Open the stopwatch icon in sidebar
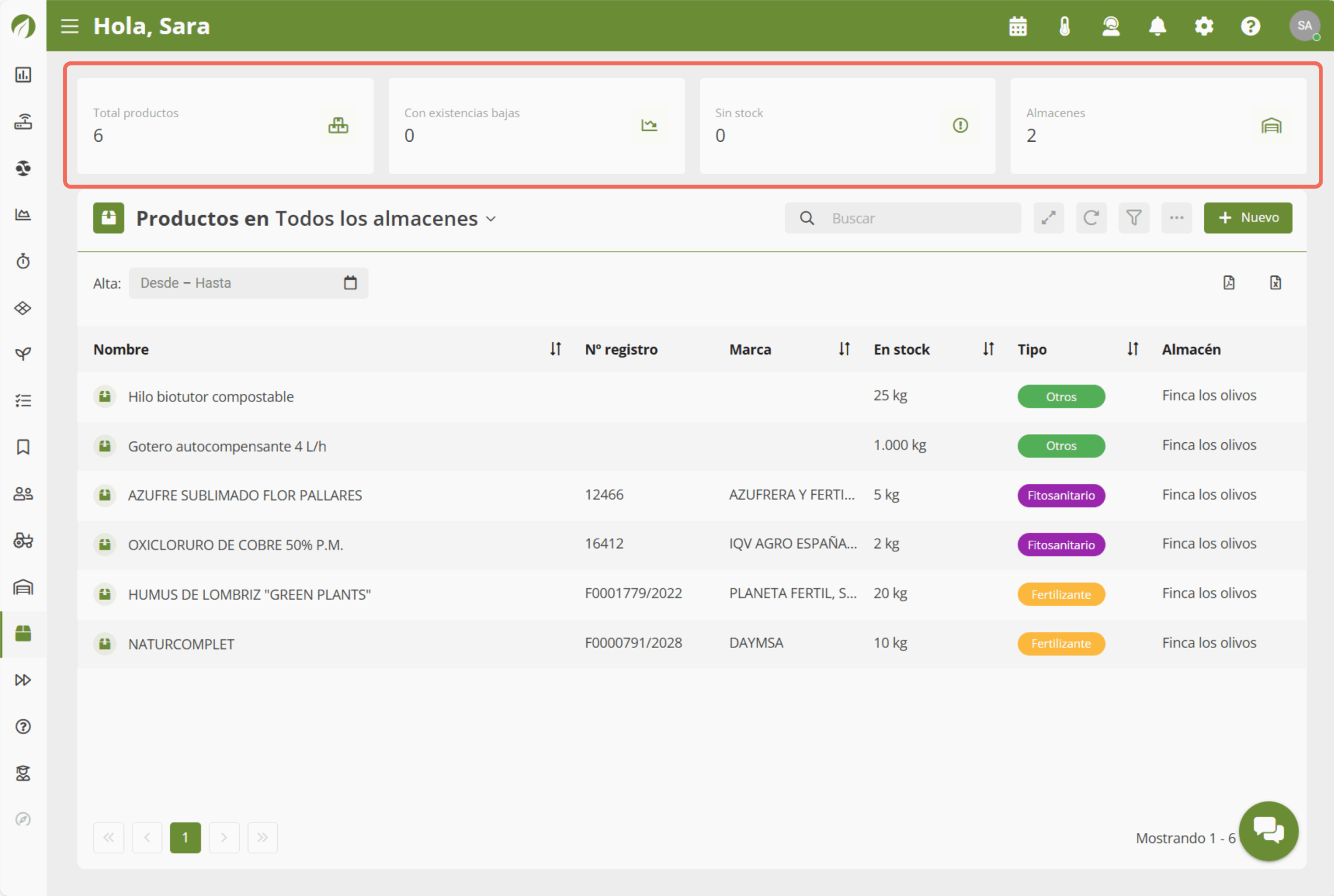The image size is (1334, 896). pos(23,261)
